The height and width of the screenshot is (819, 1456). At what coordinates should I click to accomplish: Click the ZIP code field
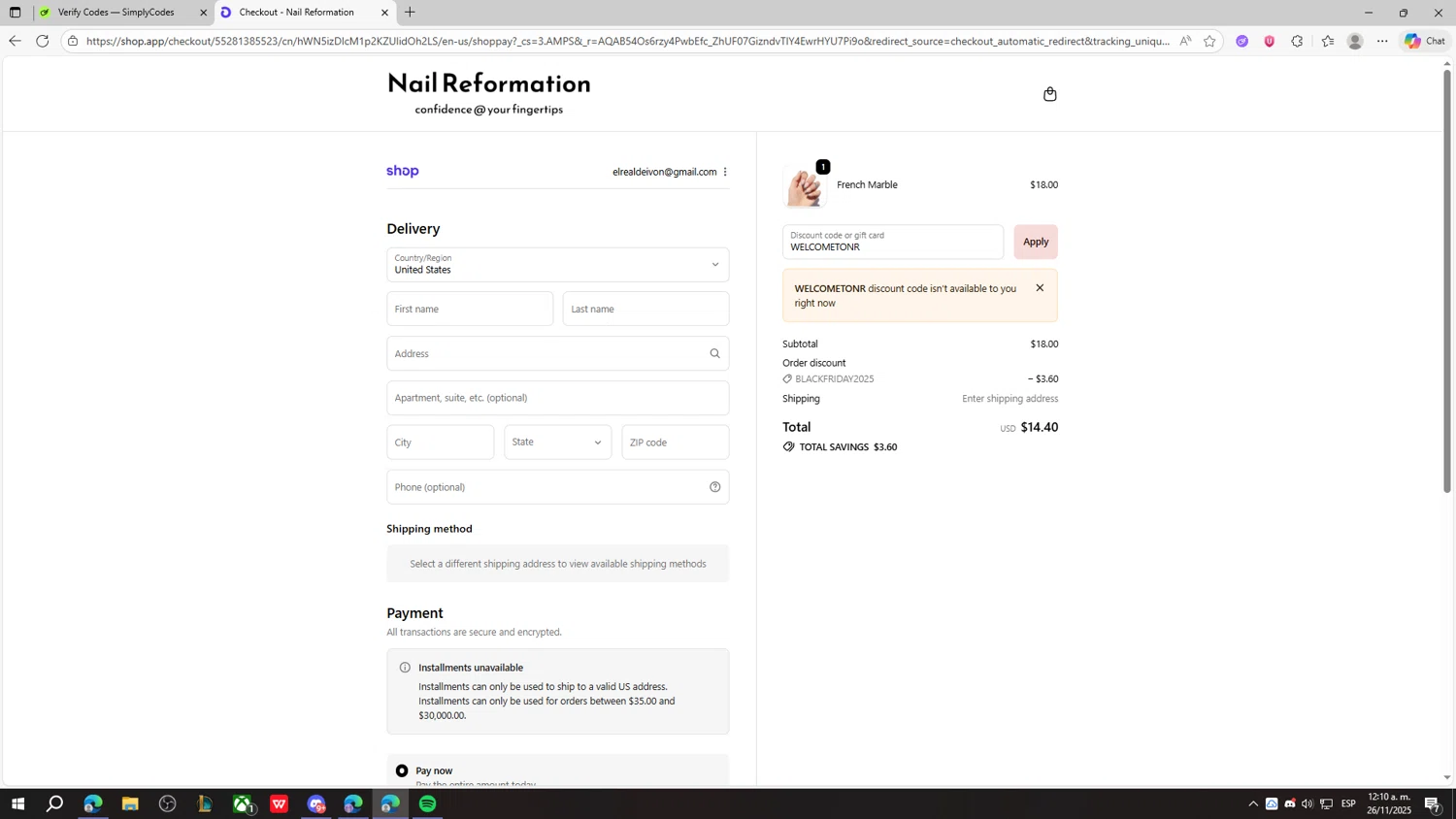pos(675,442)
